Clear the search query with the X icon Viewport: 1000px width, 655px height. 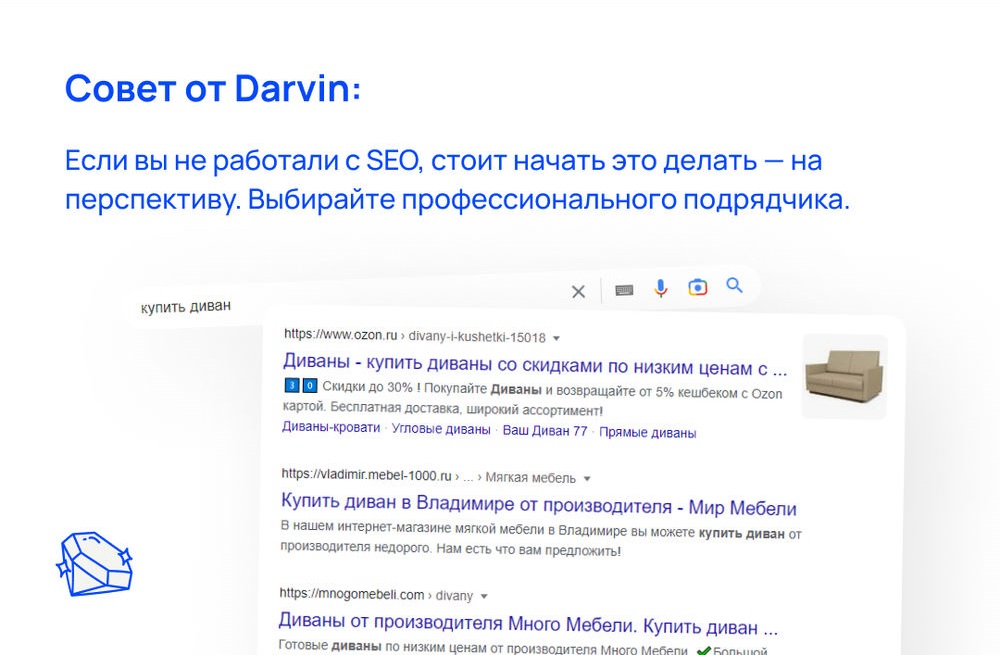(x=578, y=291)
